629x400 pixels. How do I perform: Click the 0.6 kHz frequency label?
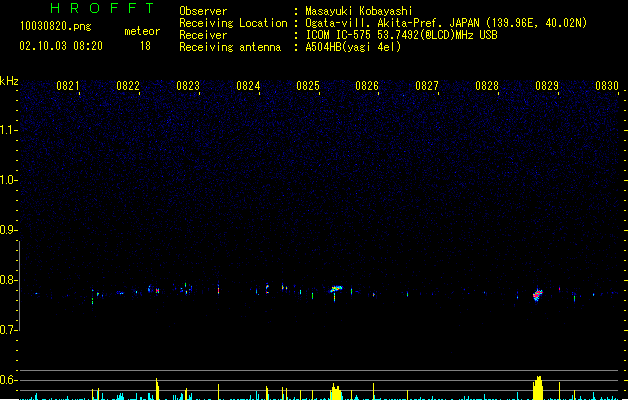[9, 380]
